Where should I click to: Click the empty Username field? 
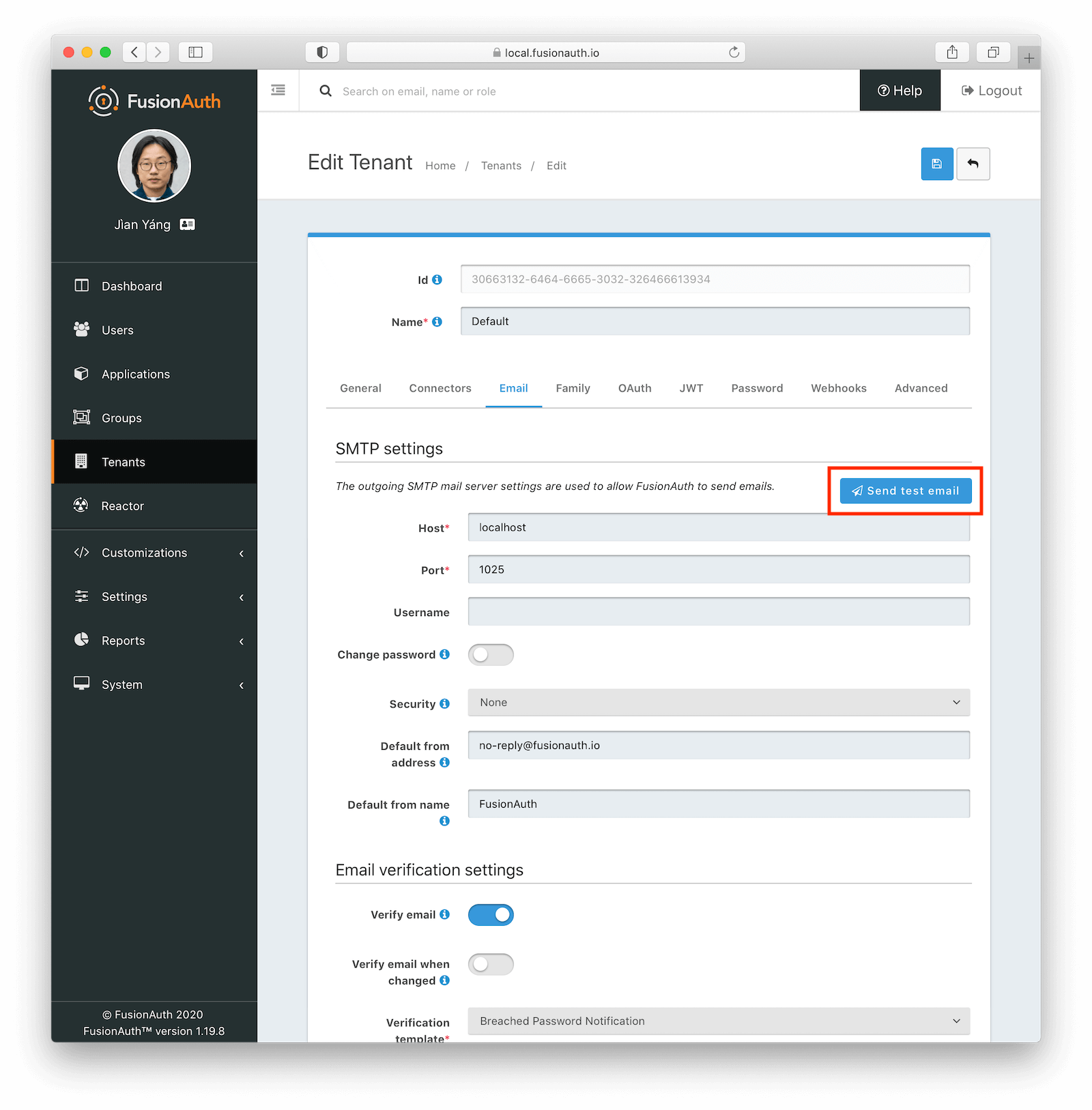coord(719,611)
